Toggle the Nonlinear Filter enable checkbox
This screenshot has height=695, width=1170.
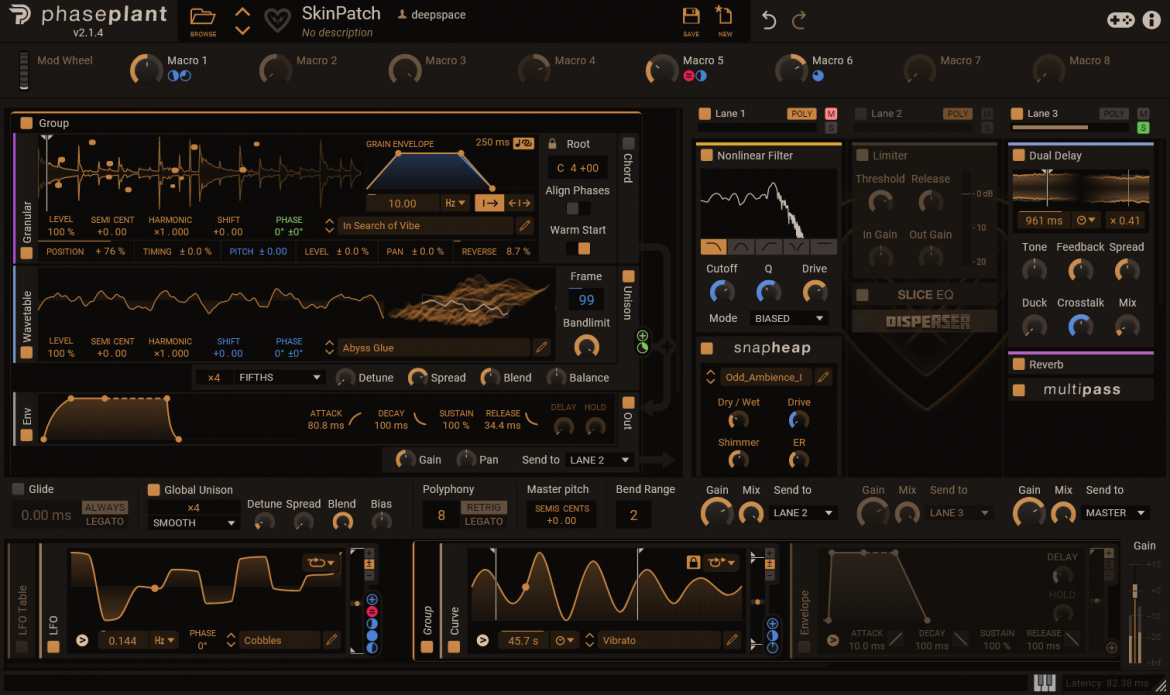point(706,155)
